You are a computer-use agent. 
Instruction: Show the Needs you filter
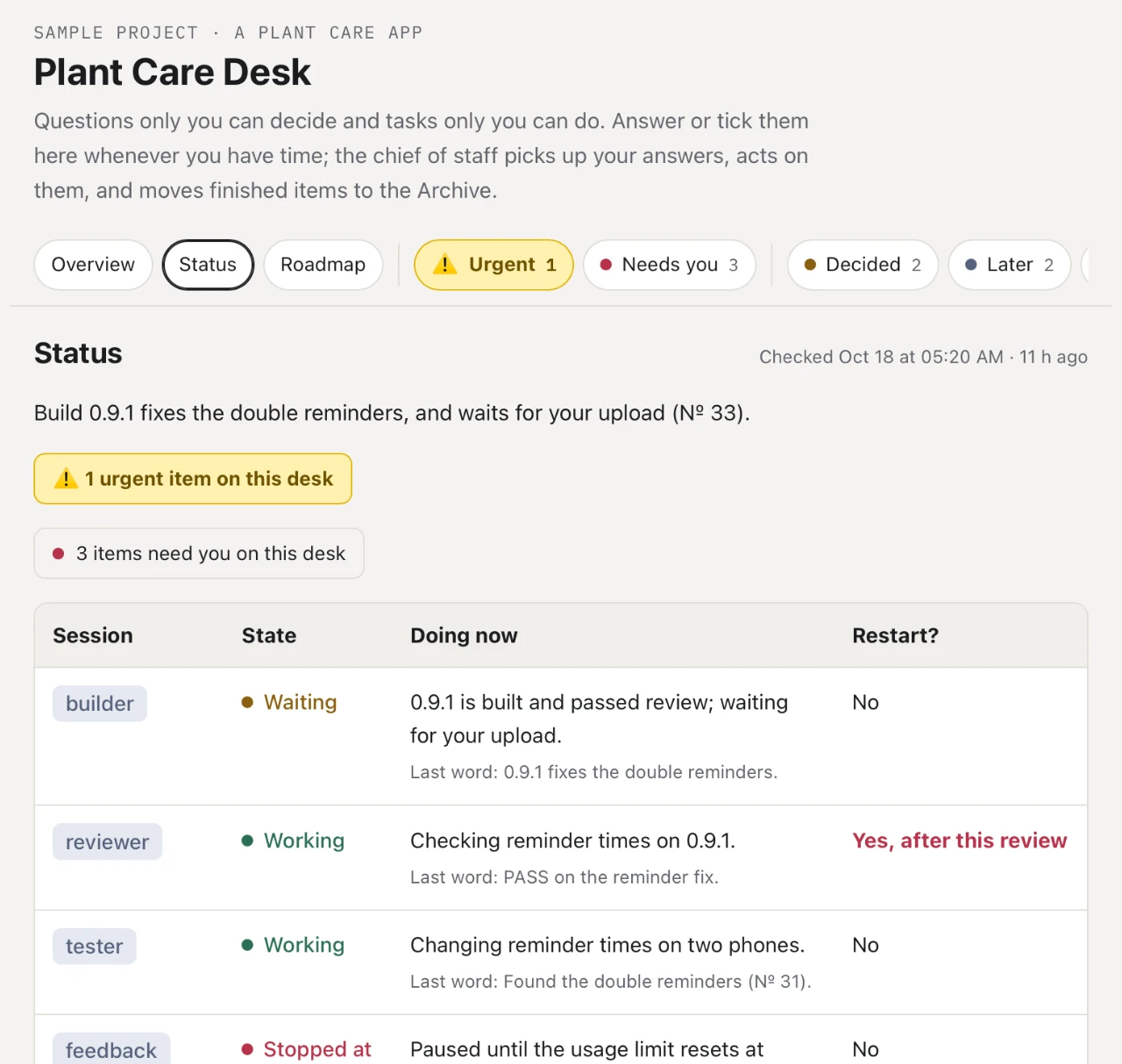[x=670, y=265]
